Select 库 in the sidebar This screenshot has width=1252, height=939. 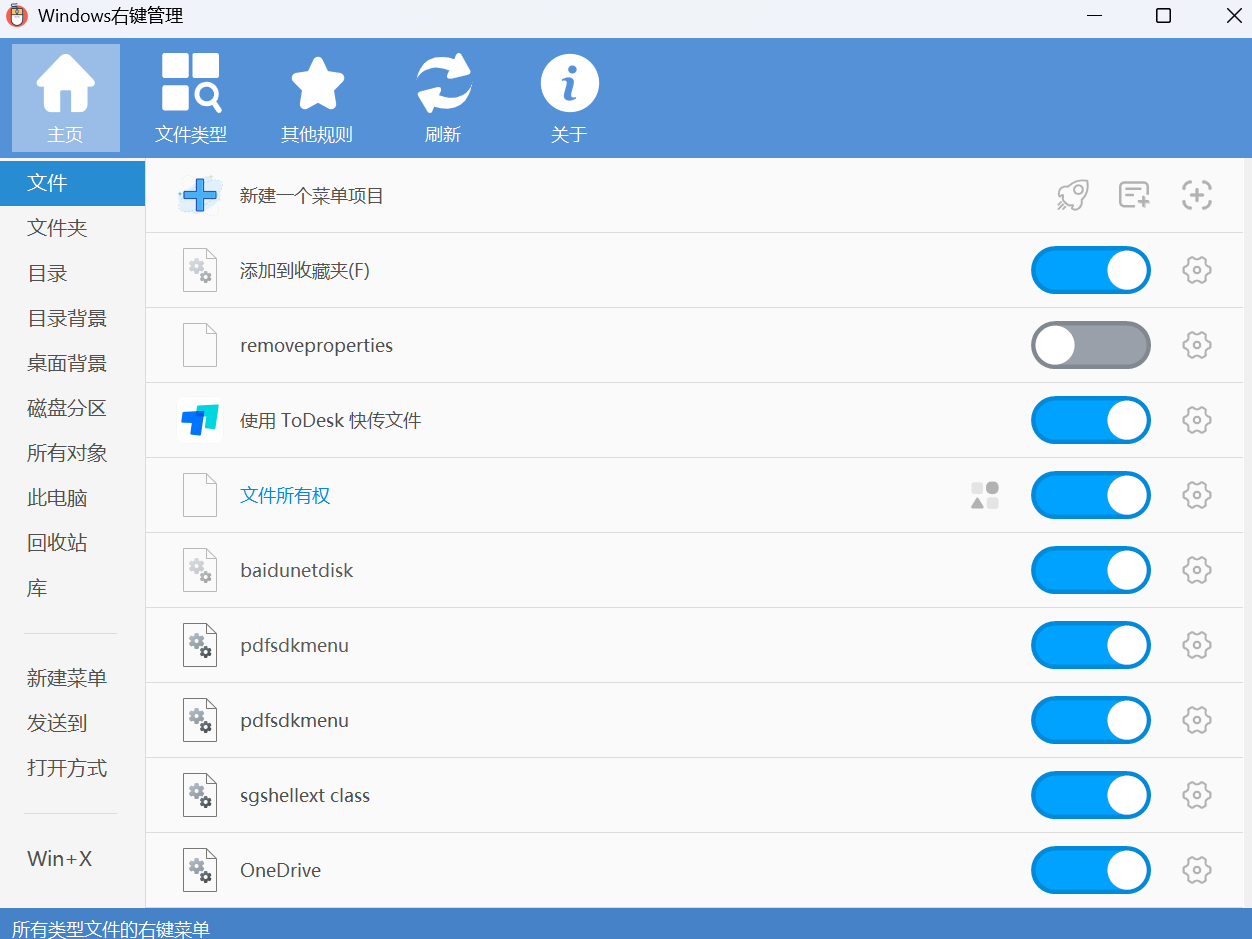point(72,588)
